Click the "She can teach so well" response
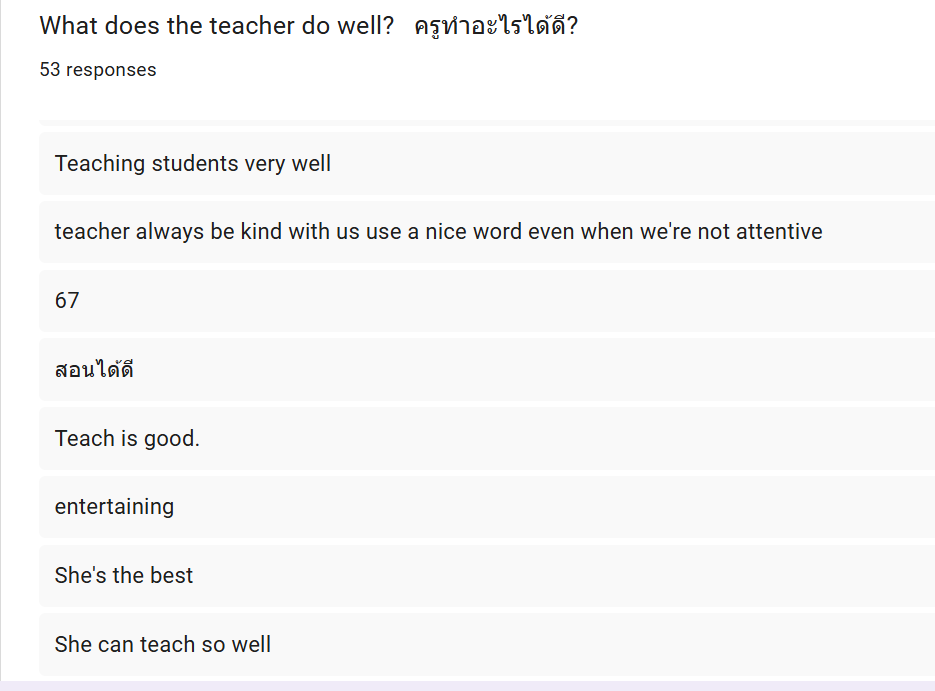The height and width of the screenshot is (691, 935). pyautogui.click(x=163, y=645)
